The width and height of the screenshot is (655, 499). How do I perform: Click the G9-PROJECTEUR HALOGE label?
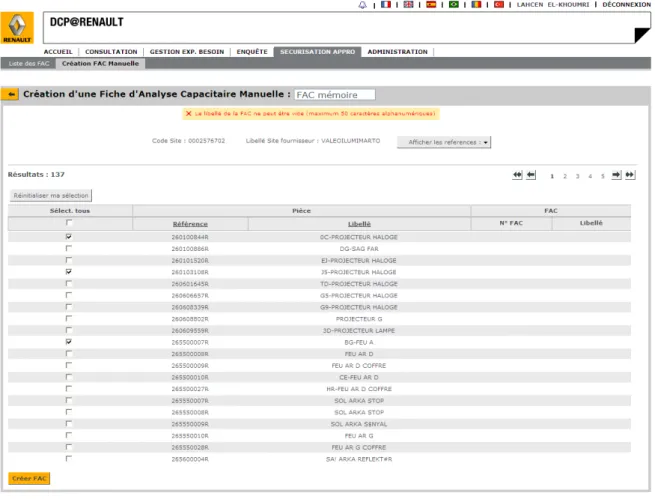pos(359,307)
